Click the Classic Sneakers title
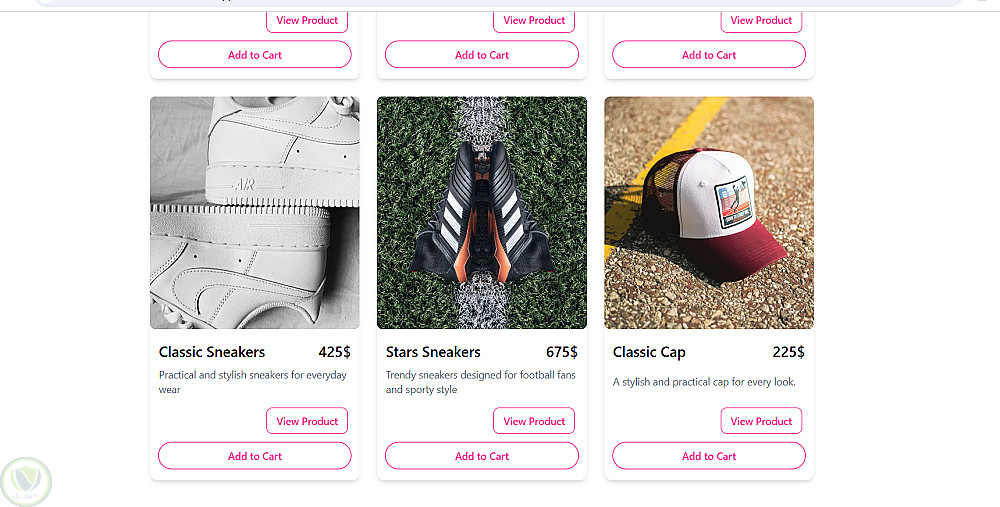1000x507 pixels. [x=212, y=352]
